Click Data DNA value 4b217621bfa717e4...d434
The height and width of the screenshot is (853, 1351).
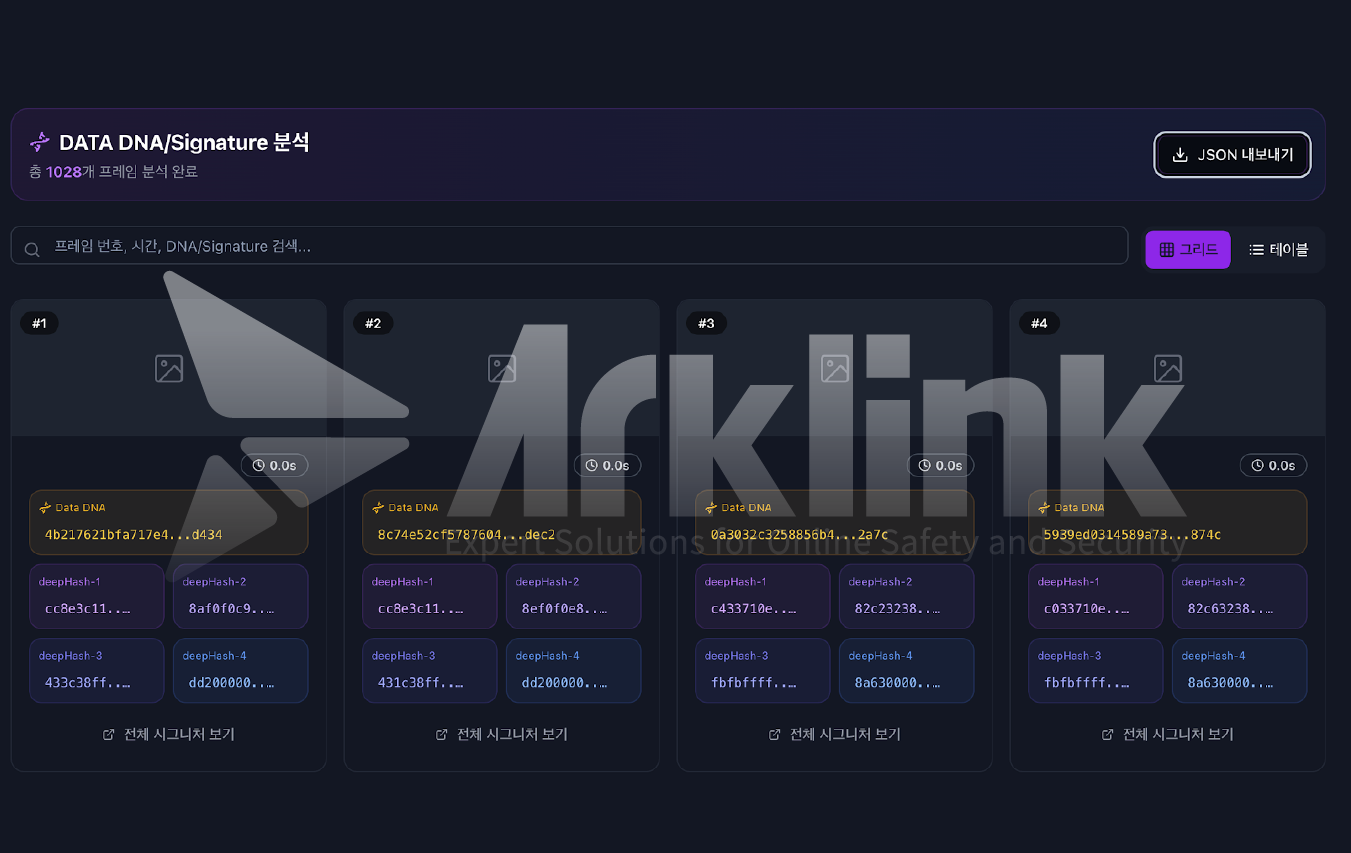click(x=134, y=535)
